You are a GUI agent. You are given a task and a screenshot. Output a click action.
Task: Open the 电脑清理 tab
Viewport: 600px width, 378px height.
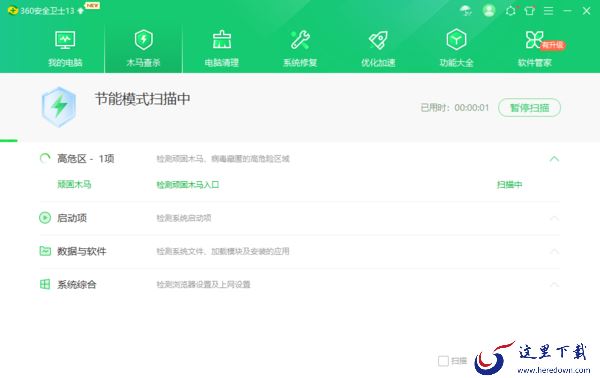(x=222, y=49)
